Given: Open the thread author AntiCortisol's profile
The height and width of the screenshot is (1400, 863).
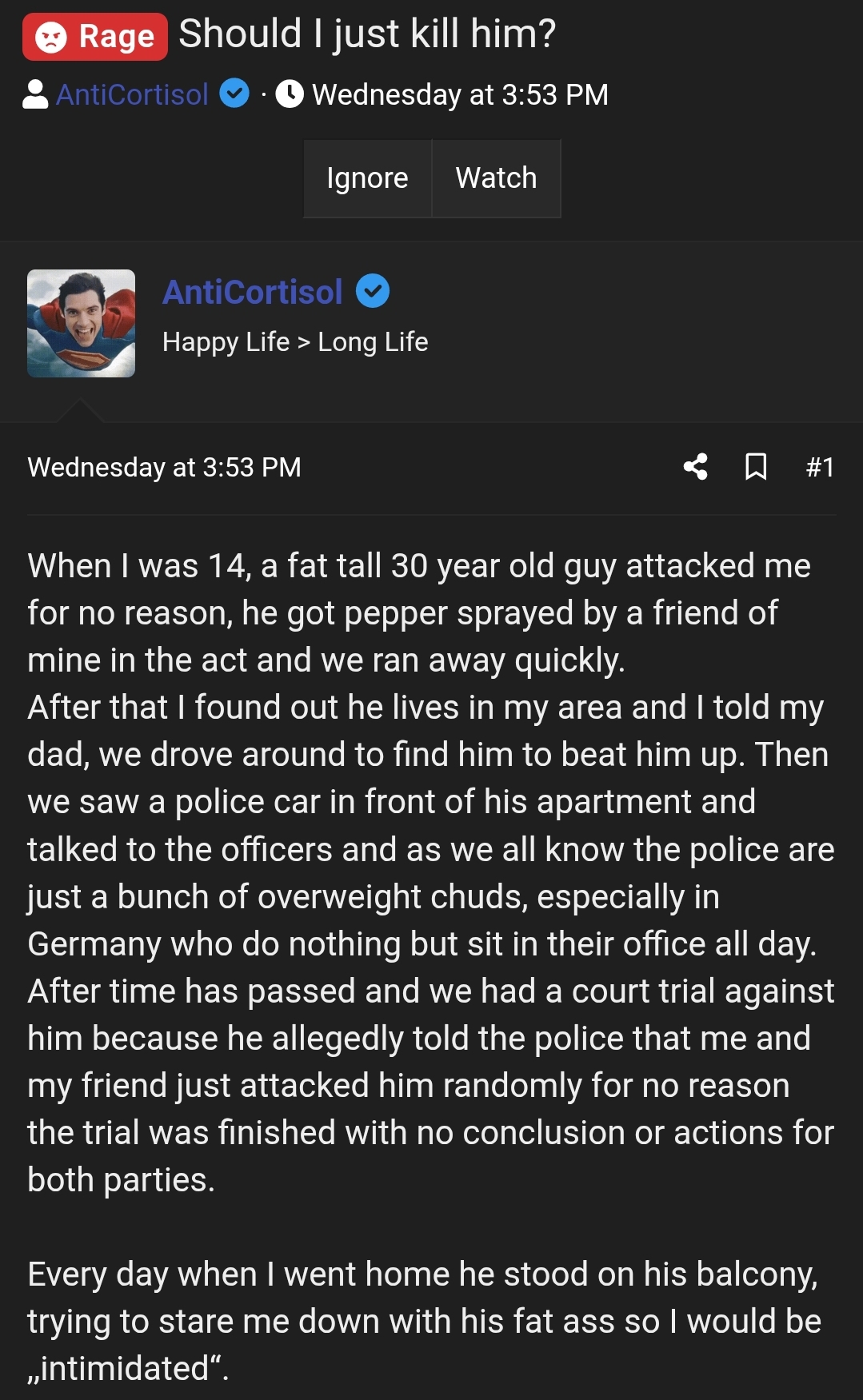Looking at the screenshot, I should tap(133, 94).
